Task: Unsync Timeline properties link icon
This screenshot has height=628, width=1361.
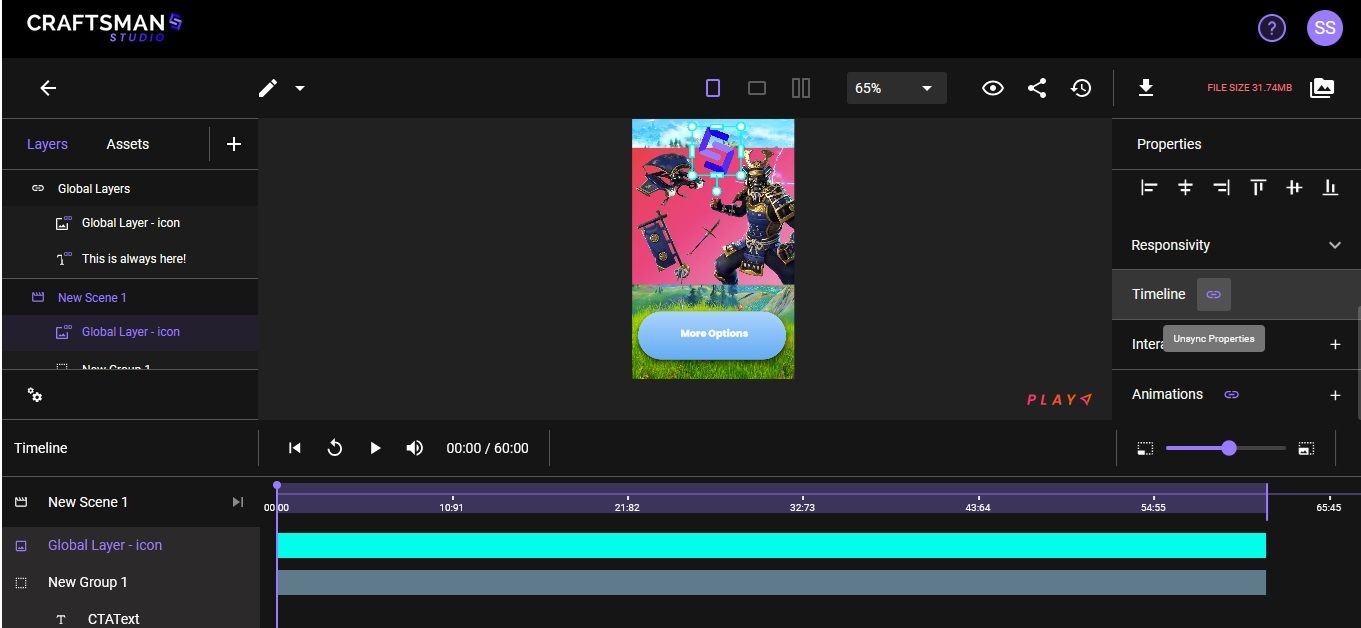Action: click(1214, 294)
